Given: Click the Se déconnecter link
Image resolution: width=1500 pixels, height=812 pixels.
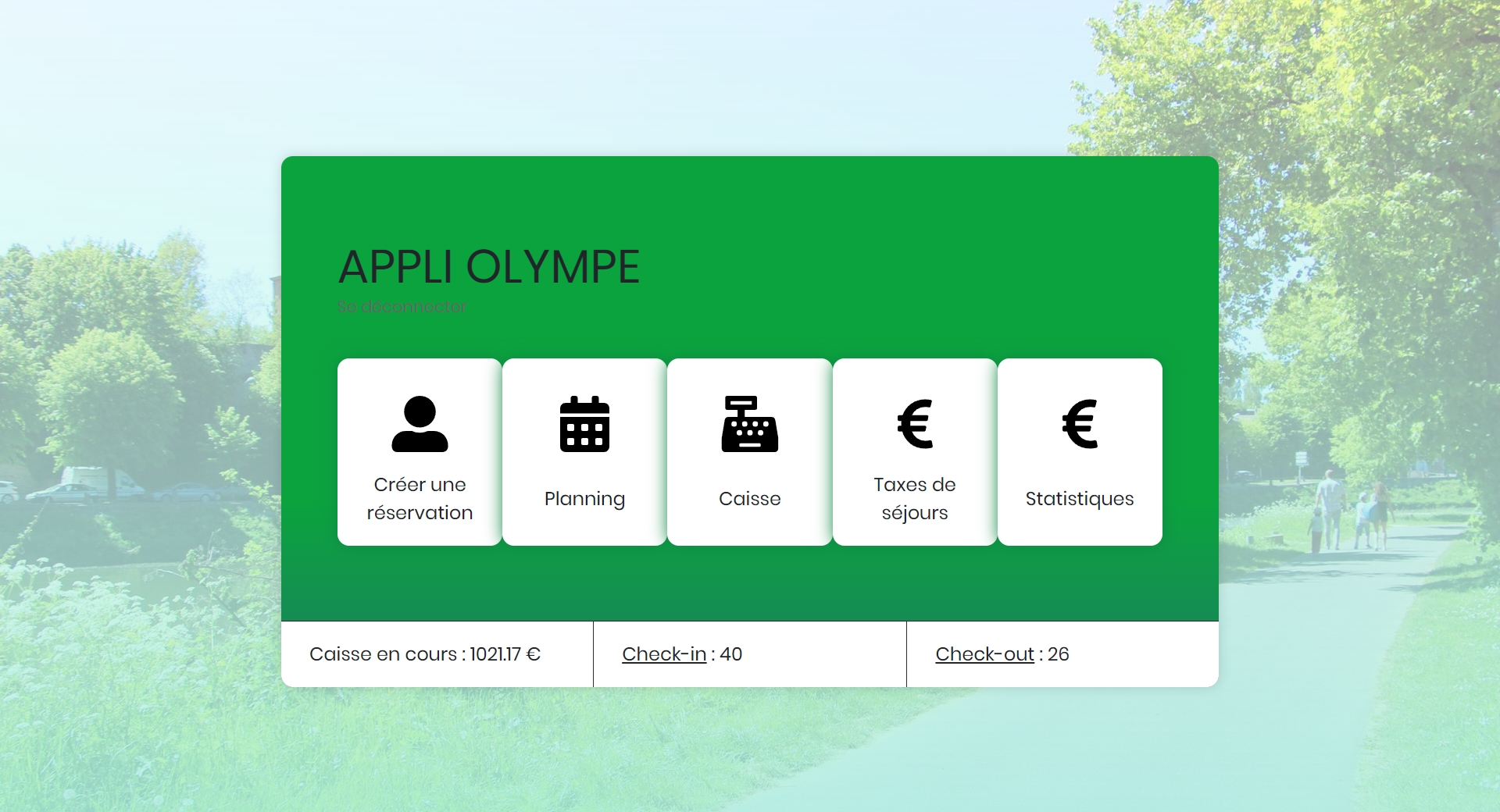Looking at the screenshot, I should (x=402, y=306).
